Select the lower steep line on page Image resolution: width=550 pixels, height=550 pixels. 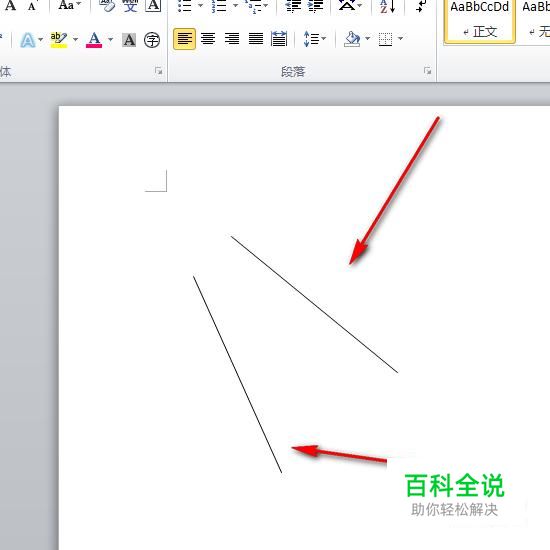click(x=237, y=374)
